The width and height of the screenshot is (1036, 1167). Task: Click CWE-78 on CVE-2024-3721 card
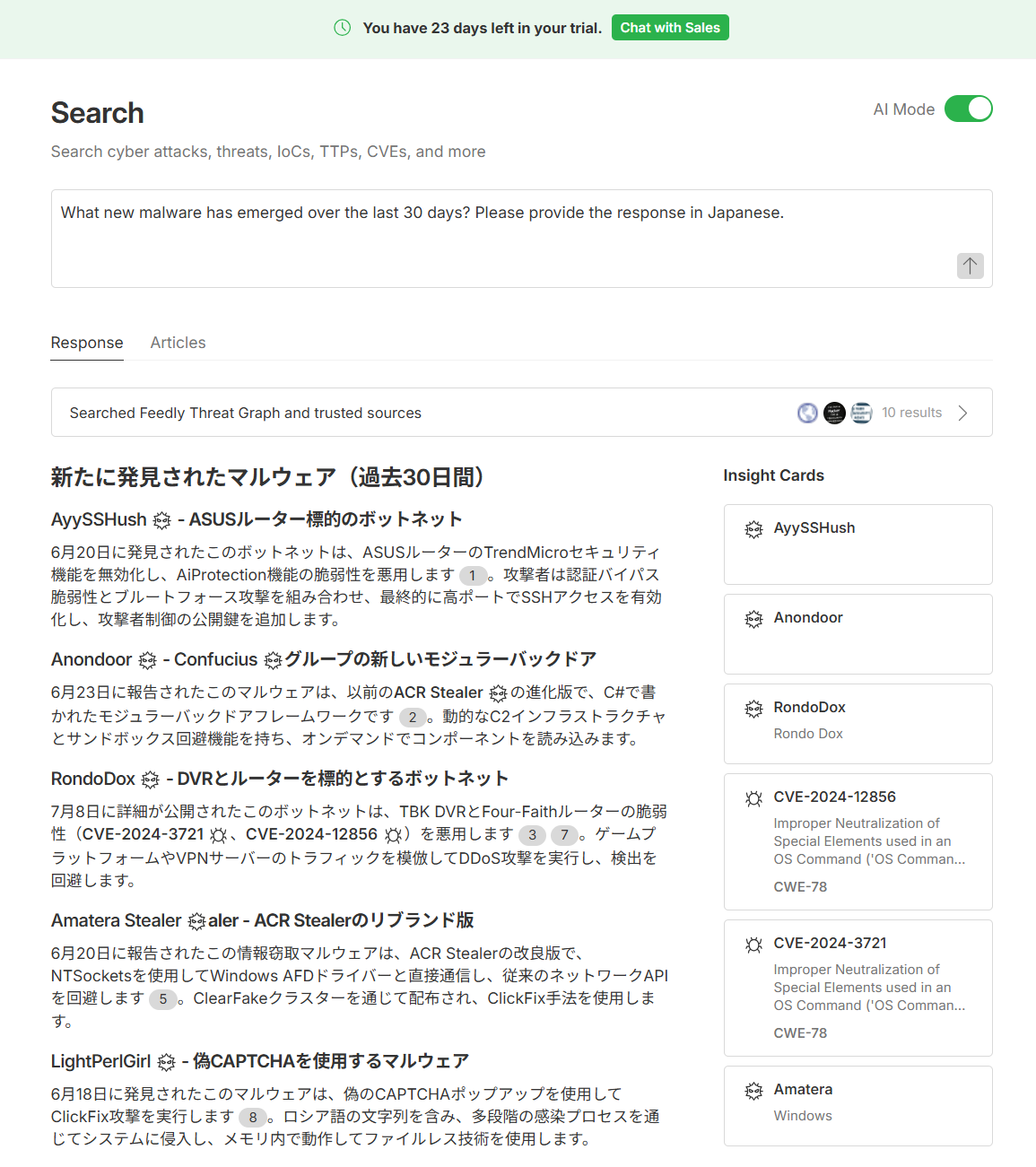click(800, 1032)
